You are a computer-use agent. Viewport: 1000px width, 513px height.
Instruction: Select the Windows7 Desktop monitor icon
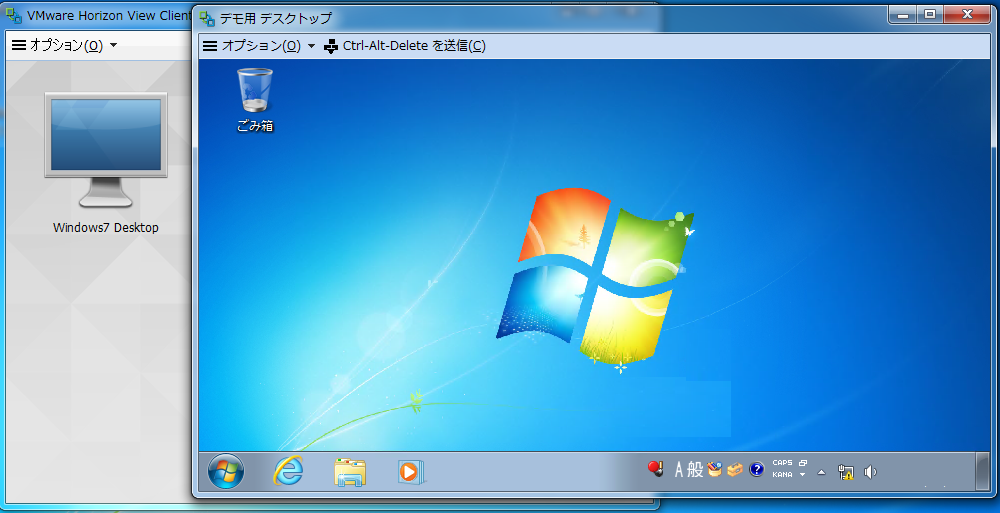point(106,151)
